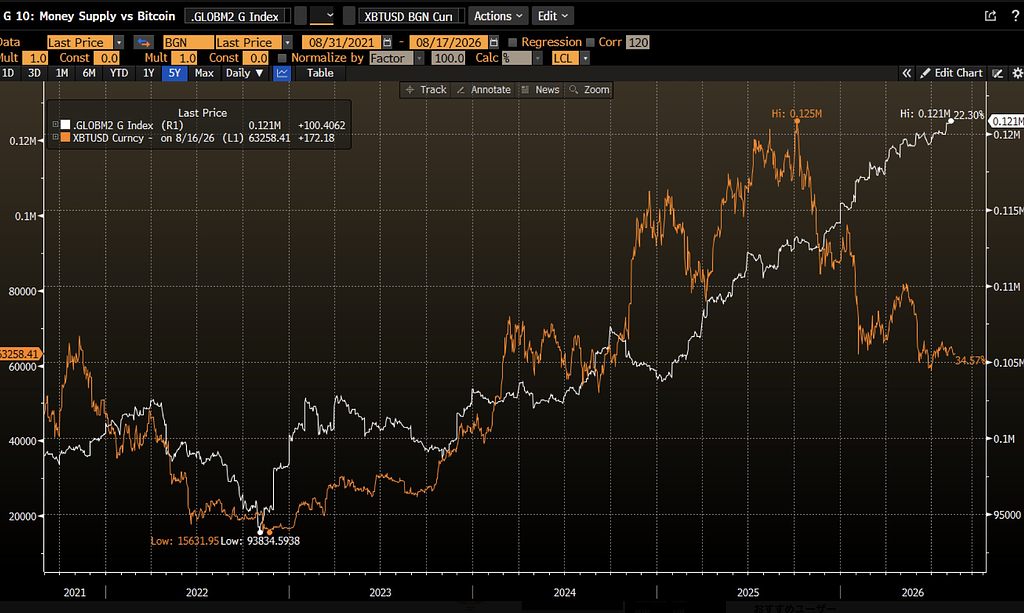Open the blank dropdown between the security fields
The width and height of the screenshot is (1024, 613).
pyautogui.click(x=321, y=16)
